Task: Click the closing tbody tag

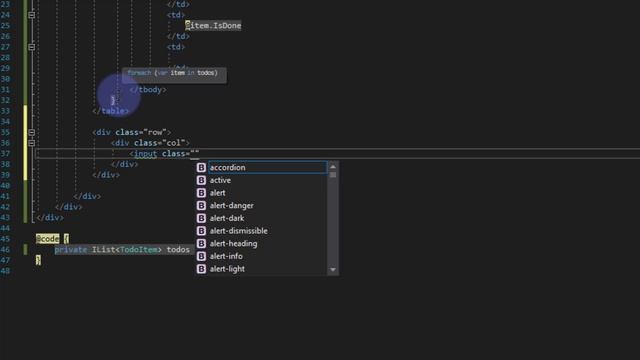Action: (148, 90)
